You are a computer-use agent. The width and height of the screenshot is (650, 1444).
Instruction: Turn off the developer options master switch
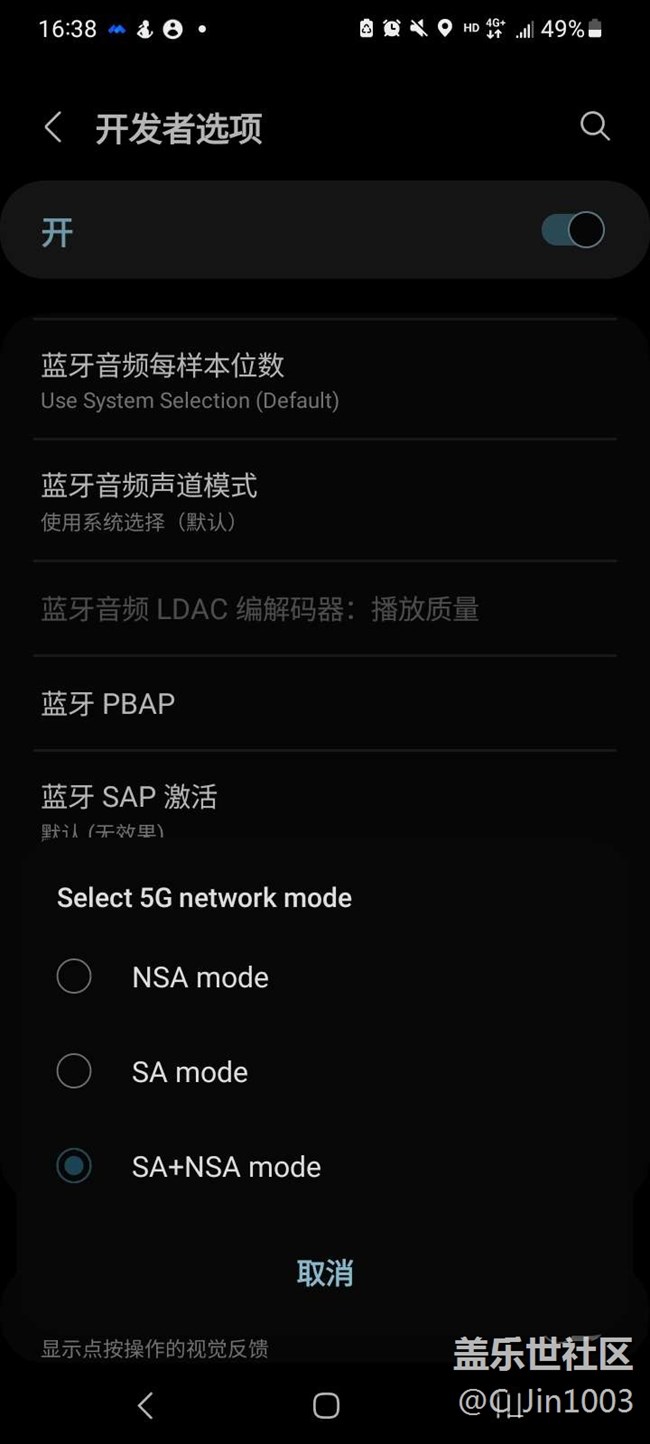573,230
